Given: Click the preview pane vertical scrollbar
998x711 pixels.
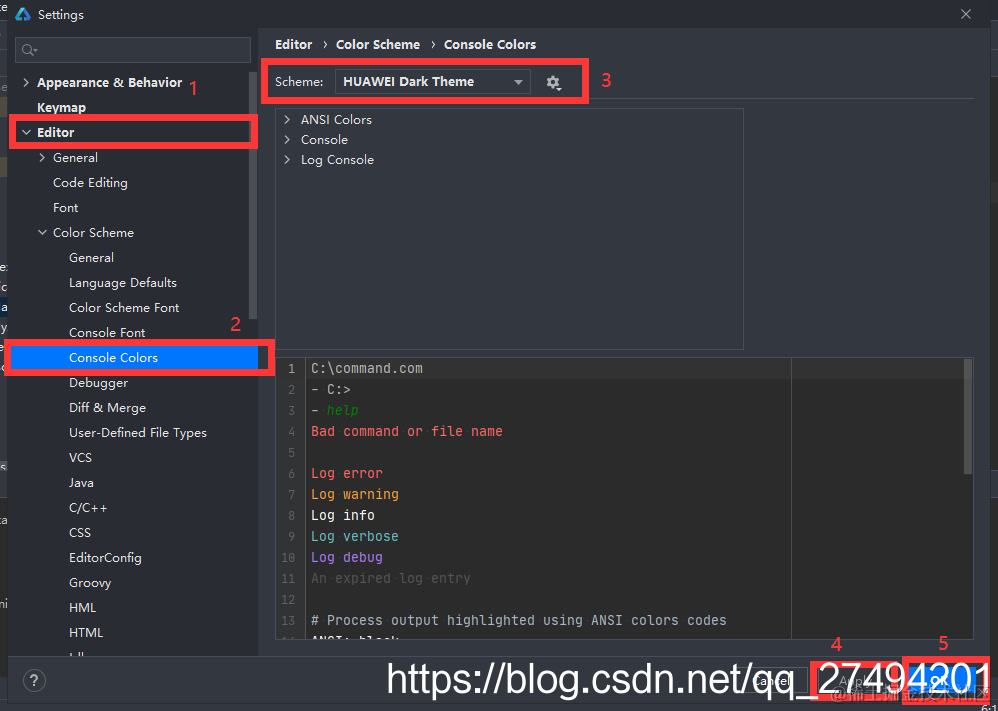Looking at the screenshot, I should (967, 417).
